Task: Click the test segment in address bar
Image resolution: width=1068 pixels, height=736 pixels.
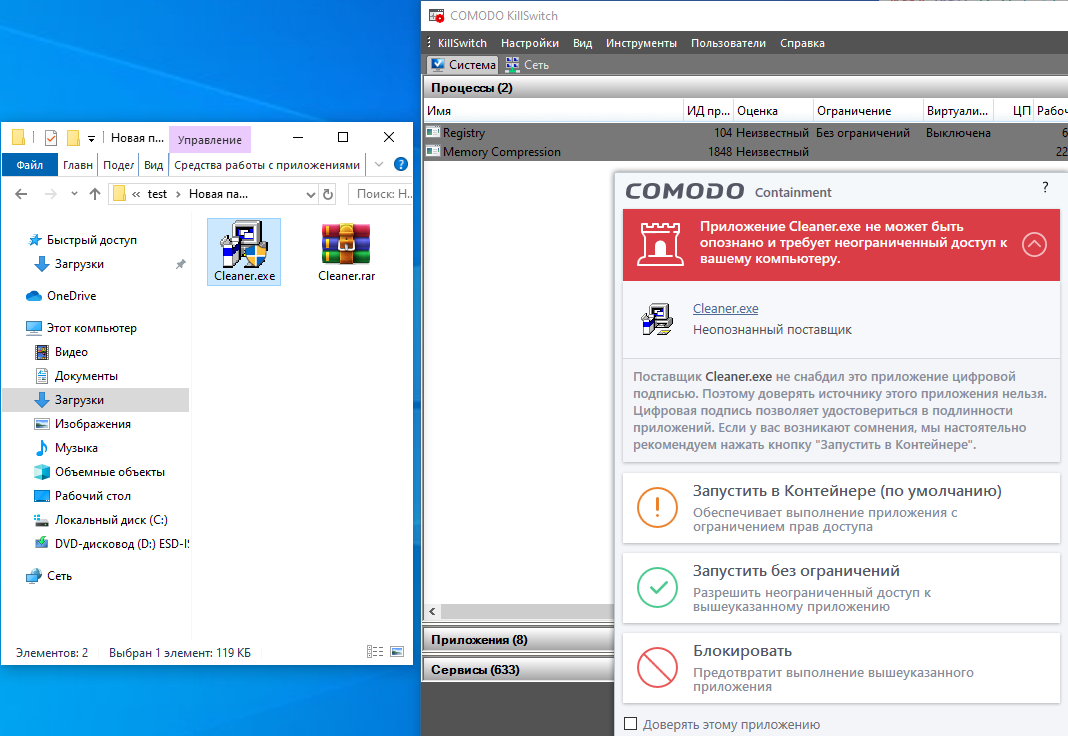Action: tap(157, 194)
